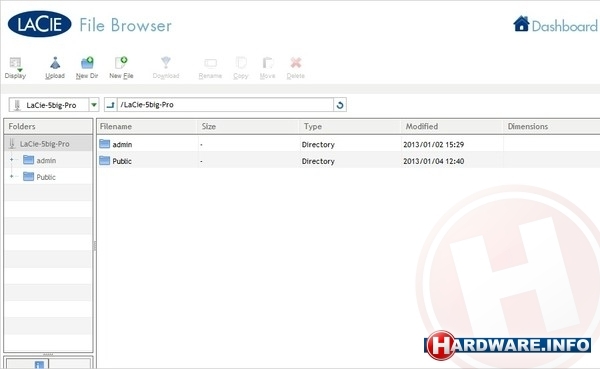Sort by Modified column header
Image resolution: width=600 pixels, height=369 pixels.
click(452, 126)
